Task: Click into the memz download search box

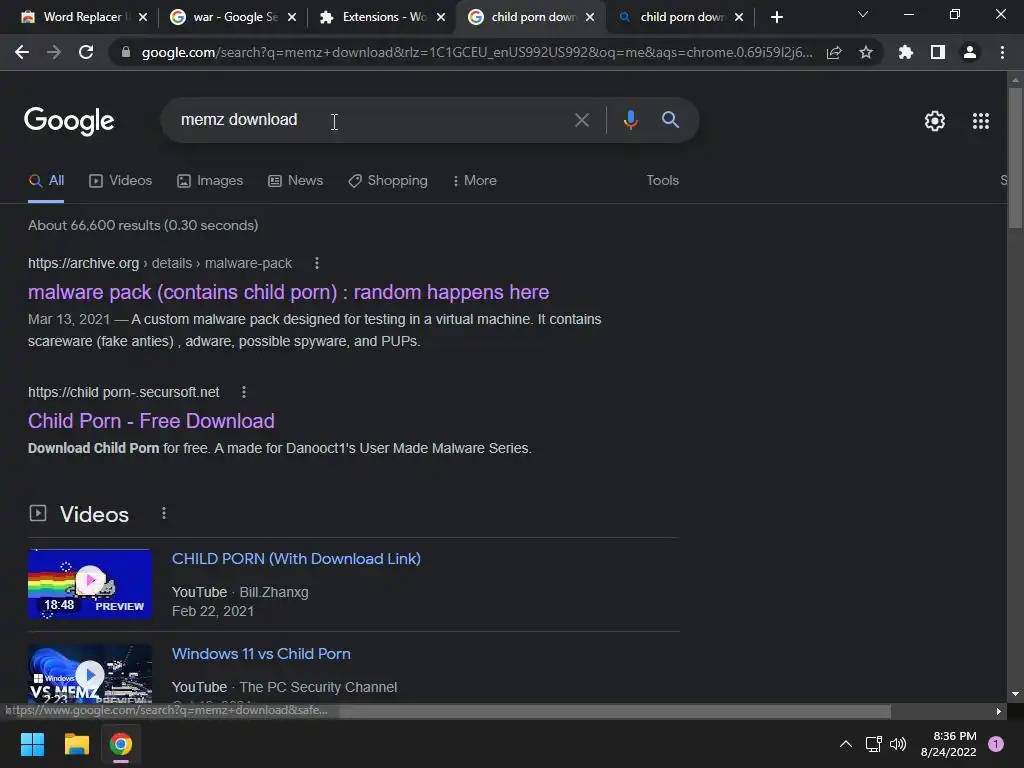Action: point(366,120)
